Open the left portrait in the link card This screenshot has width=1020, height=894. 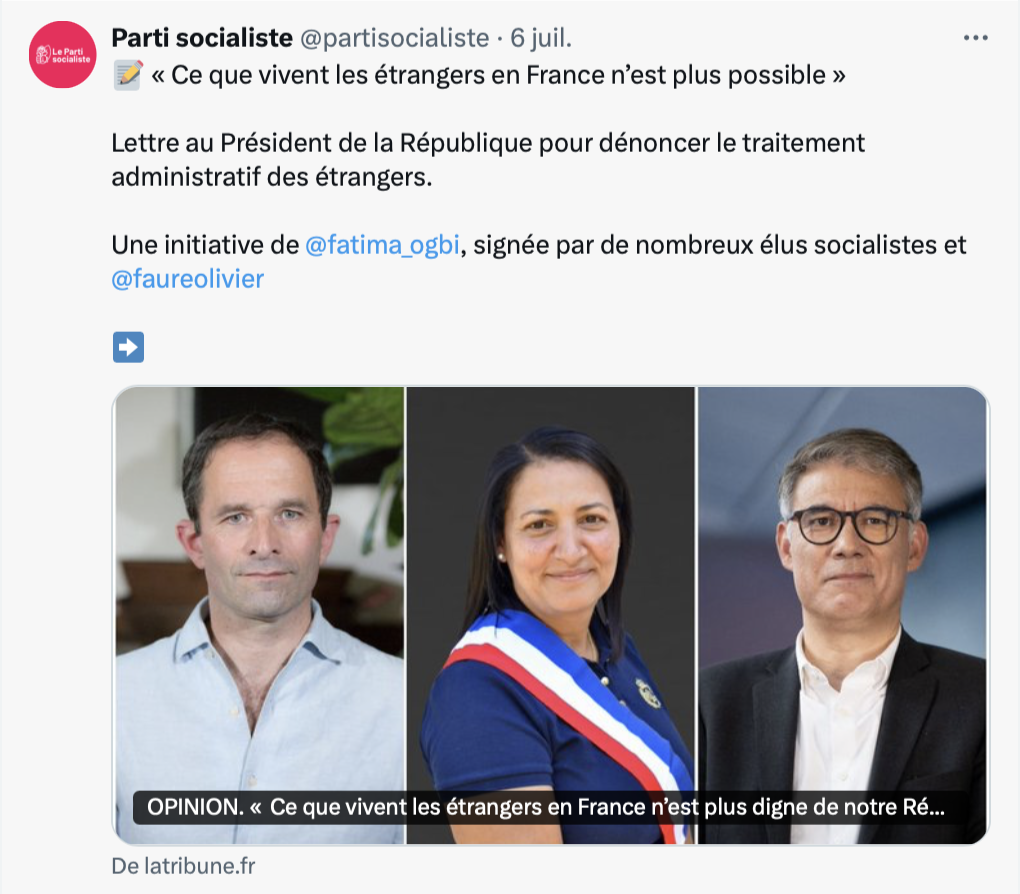click(x=260, y=615)
